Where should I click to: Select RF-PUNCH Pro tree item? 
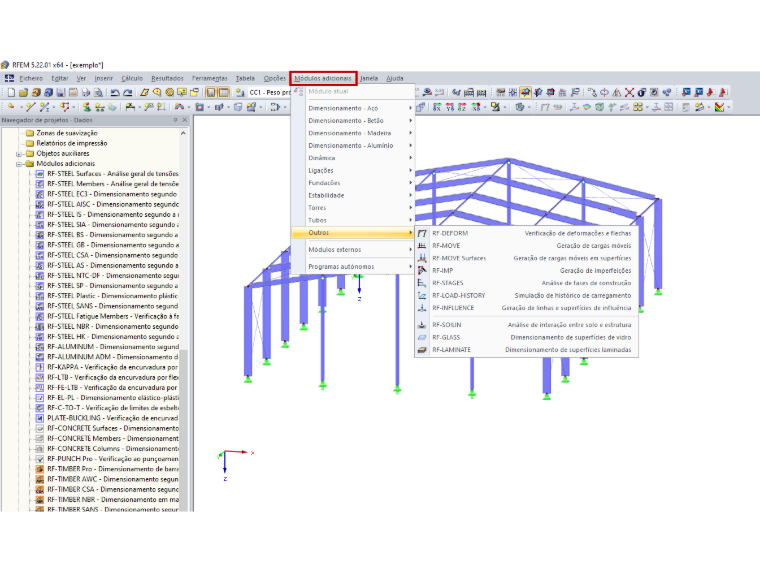pyautogui.click(x=112, y=459)
